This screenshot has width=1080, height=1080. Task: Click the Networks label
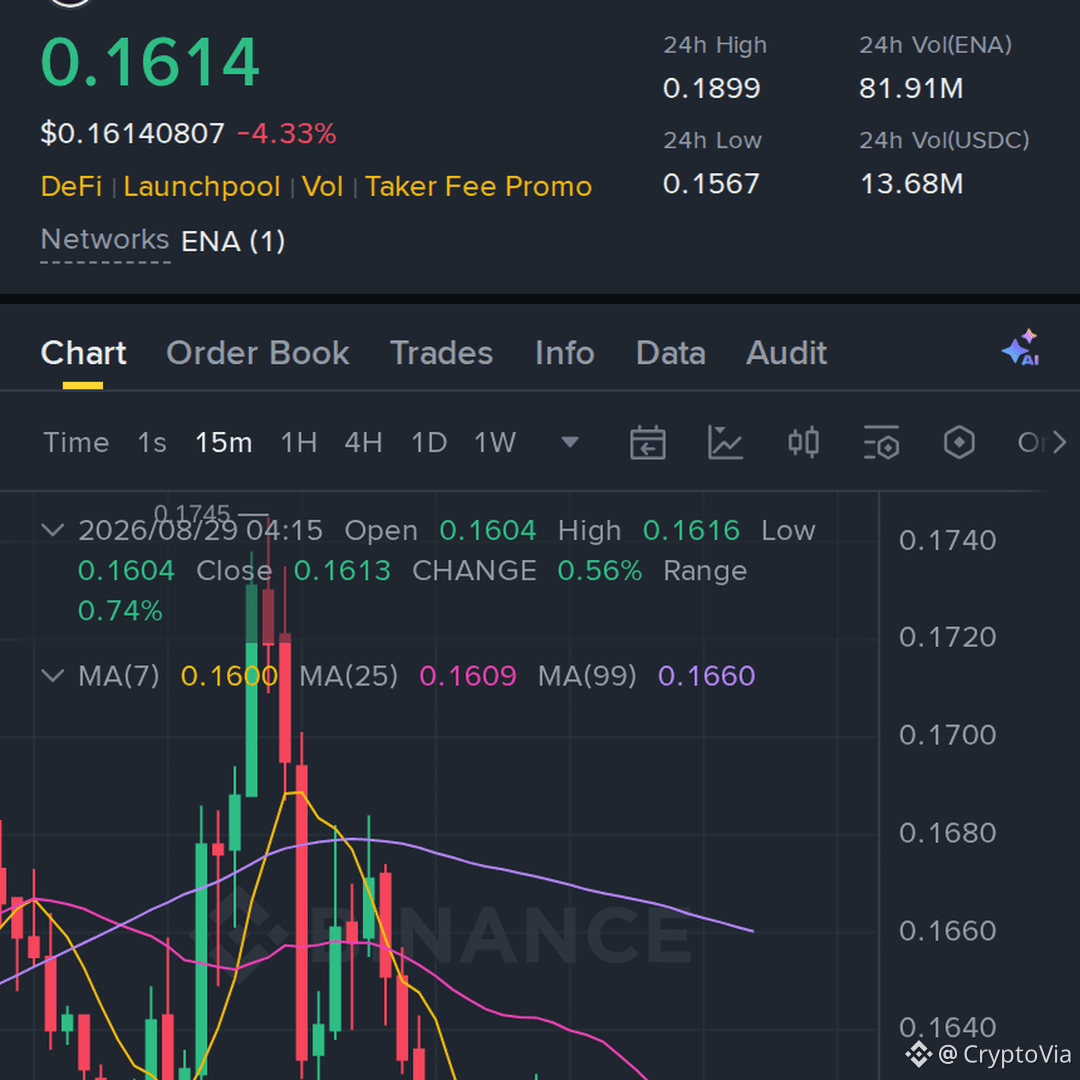[105, 240]
